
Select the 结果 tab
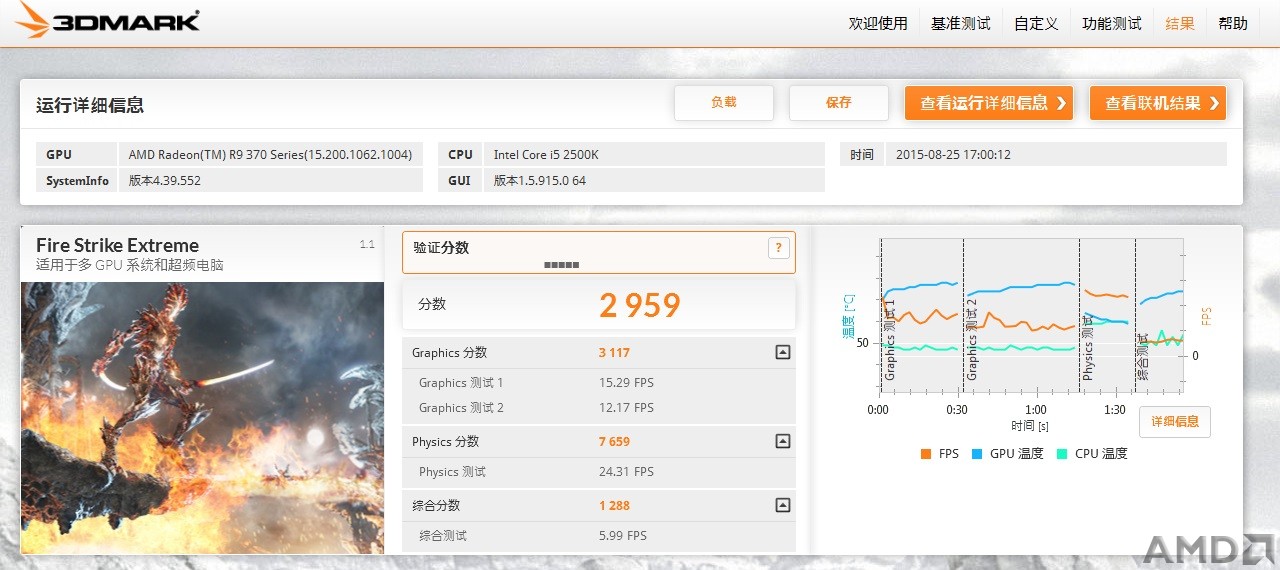[x=1180, y=23]
